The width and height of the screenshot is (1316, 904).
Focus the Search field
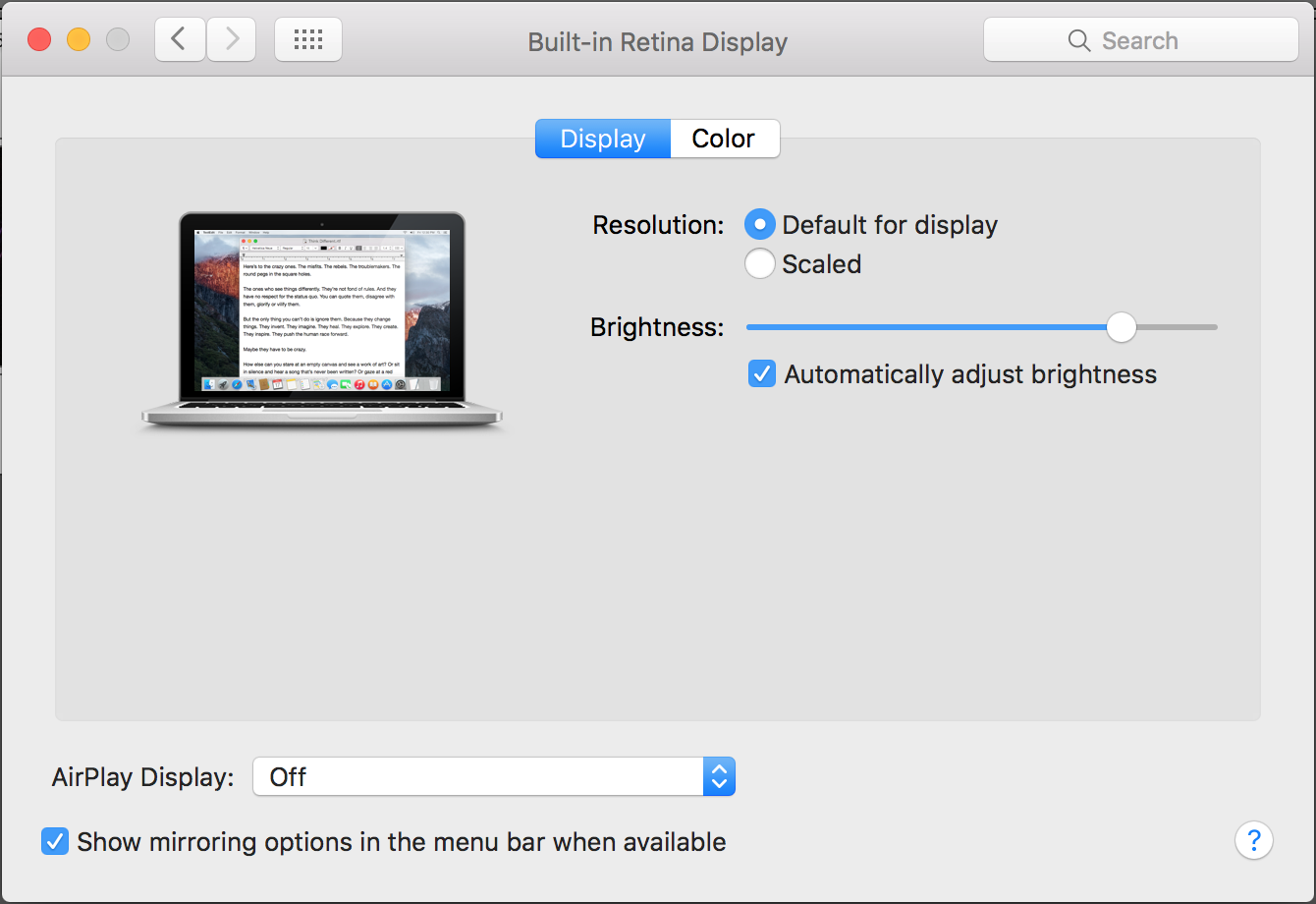pyautogui.click(x=1141, y=40)
